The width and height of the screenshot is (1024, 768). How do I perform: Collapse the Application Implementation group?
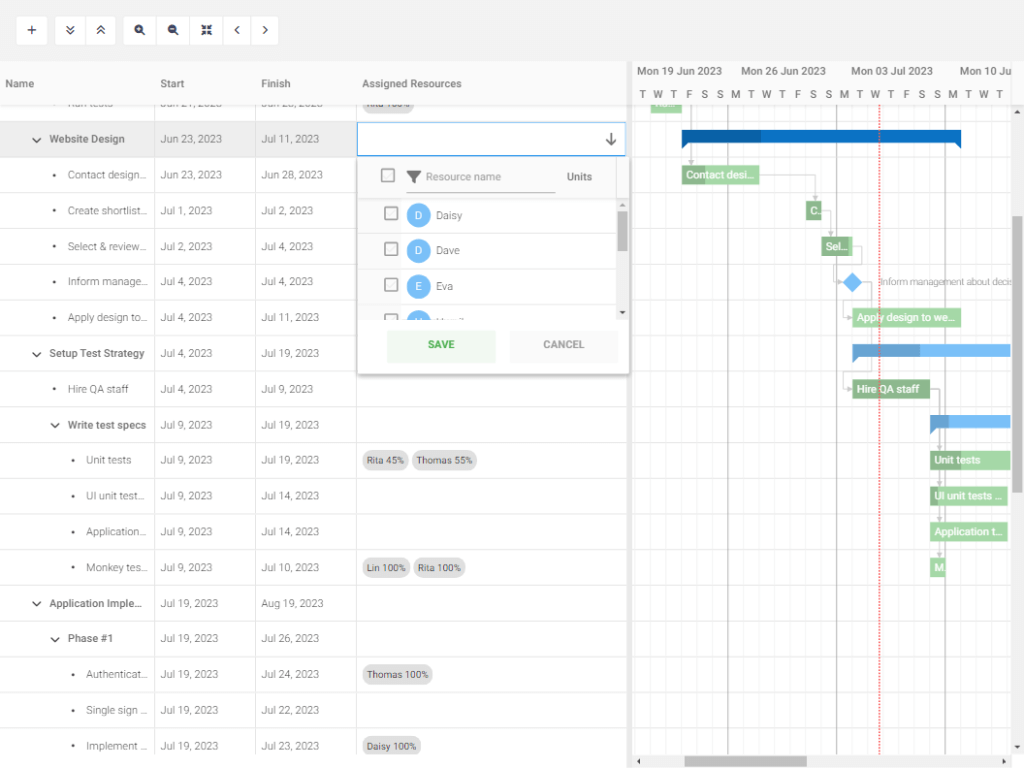click(37, 604)
